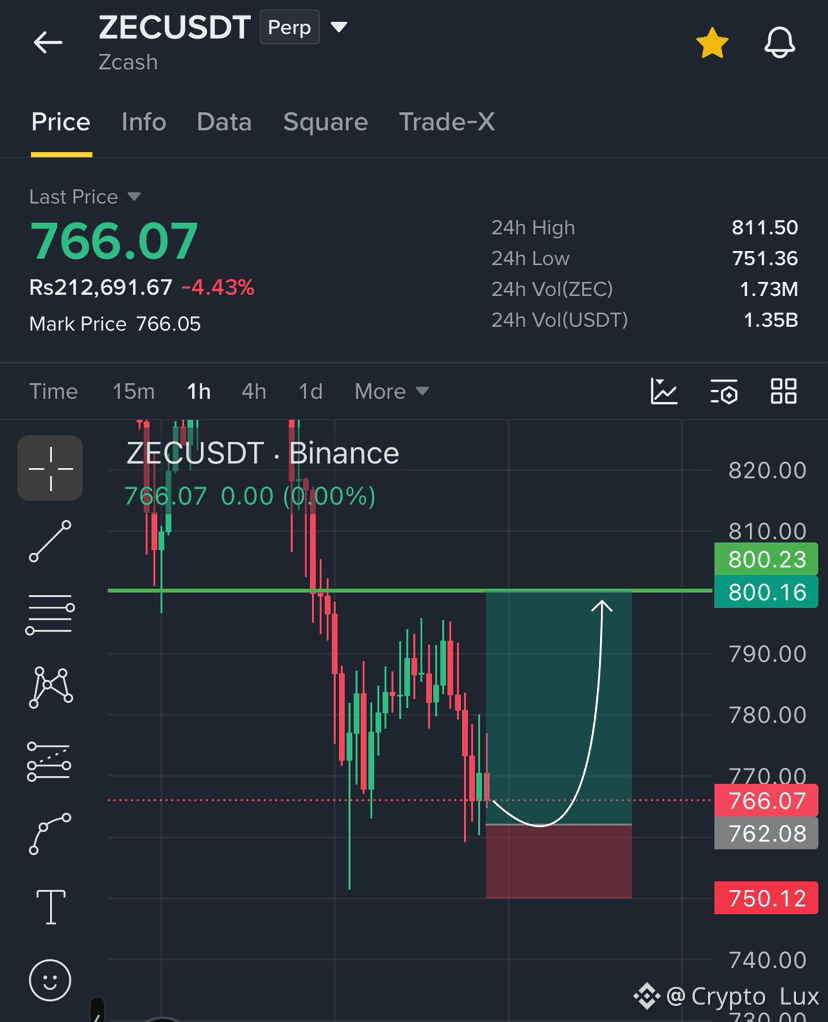This screenshot has width=828, height=1022.
Task: Open the Trade-X tab
Action: pos(447,122)
